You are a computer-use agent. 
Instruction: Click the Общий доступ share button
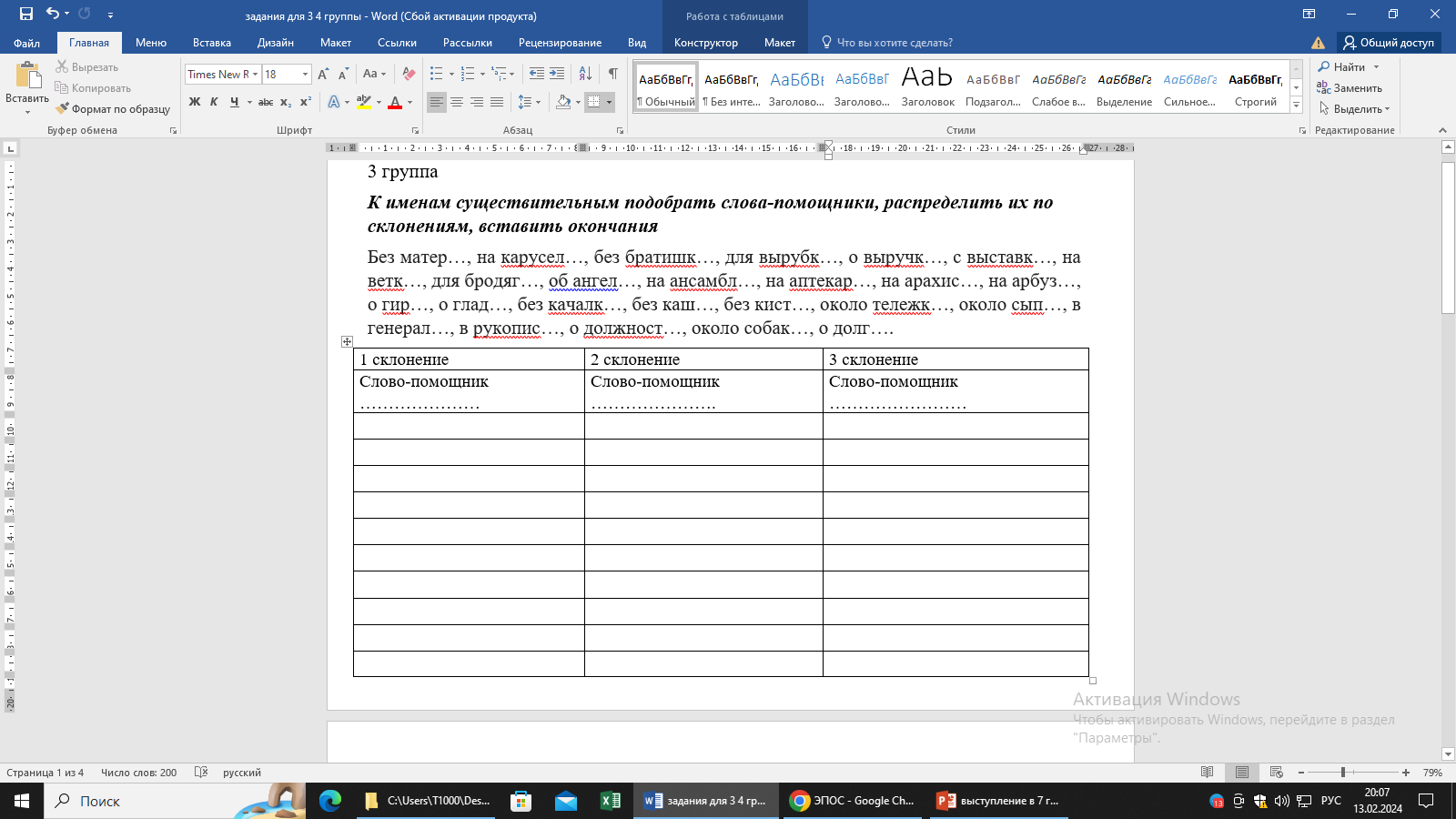(x=1389, y=43)
